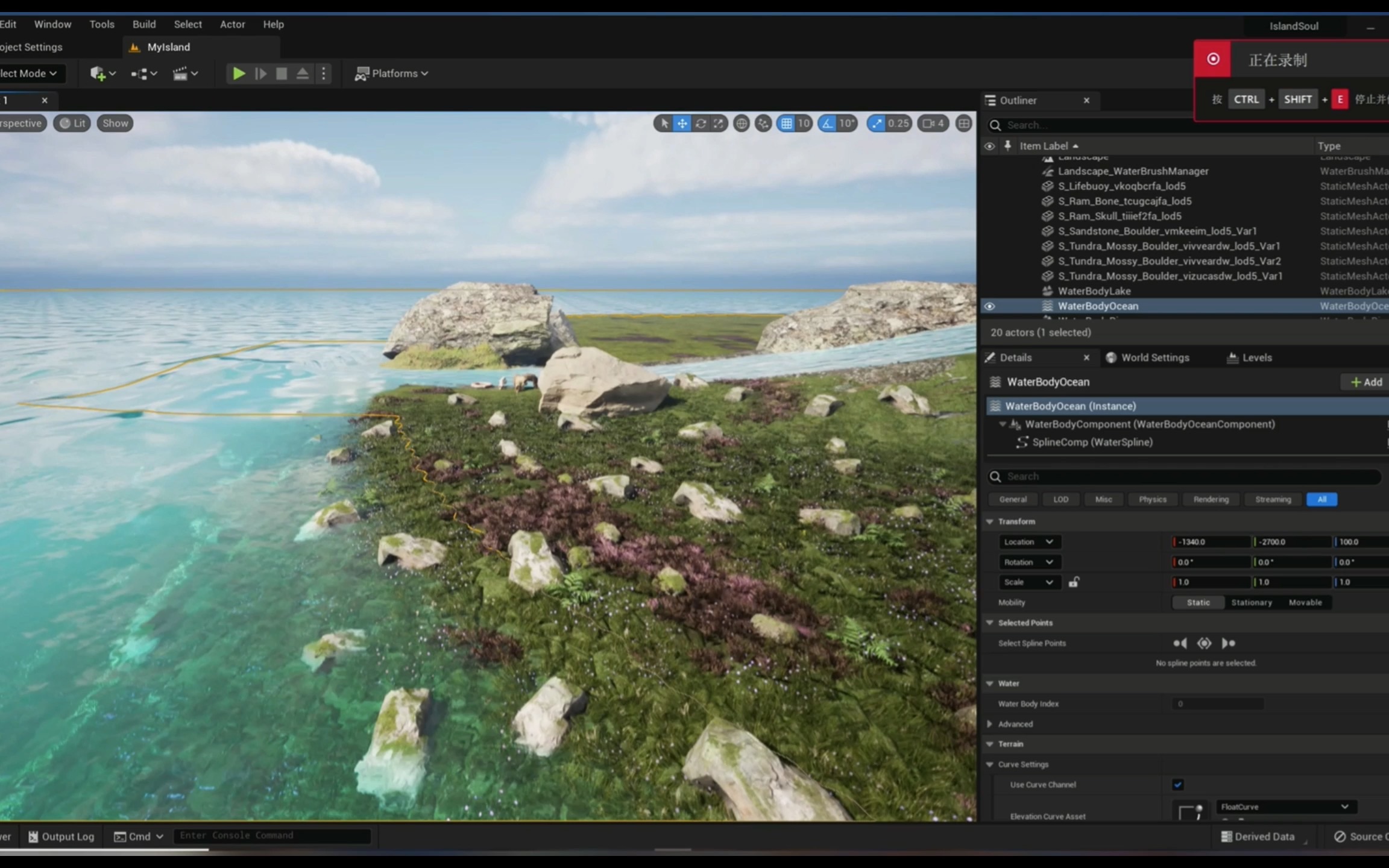Switch to the Rendering tab

(x=1211, y=499)
